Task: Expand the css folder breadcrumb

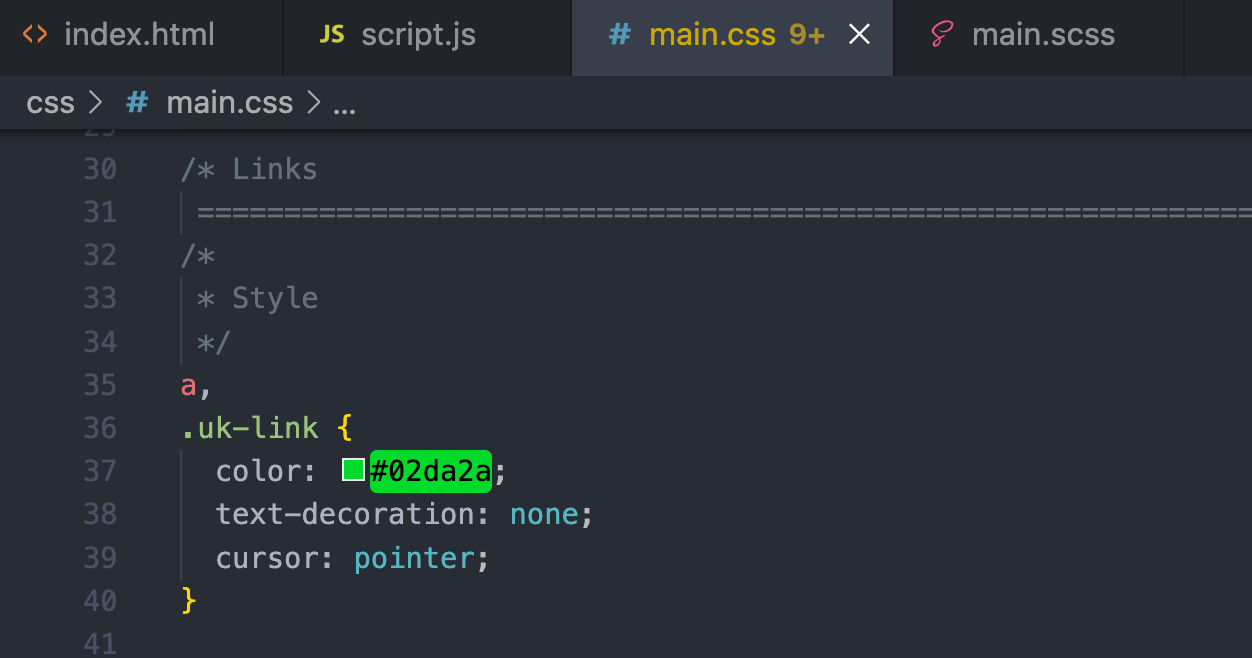Action: (50, 102)
